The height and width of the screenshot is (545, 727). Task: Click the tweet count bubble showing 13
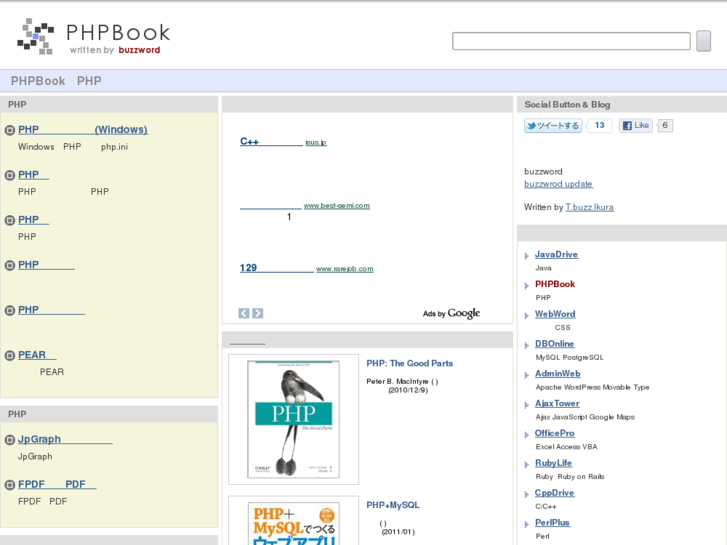click(599, 125)
